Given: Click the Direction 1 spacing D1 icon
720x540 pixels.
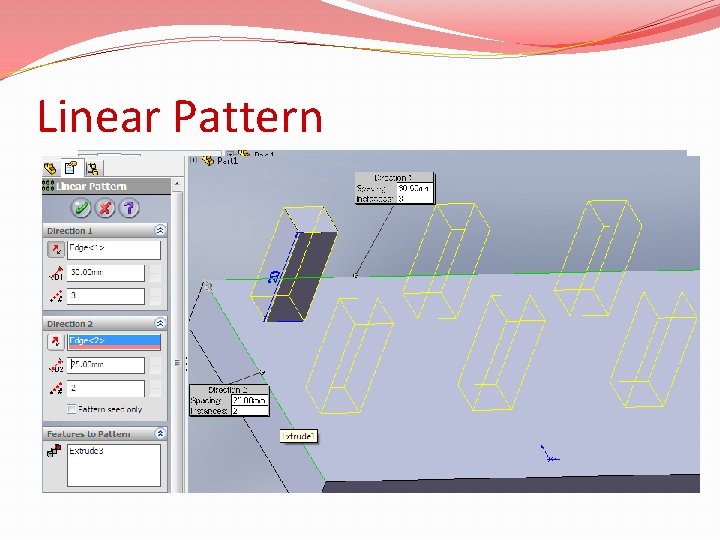Looking at the screenshot, I should click(56, 273).
